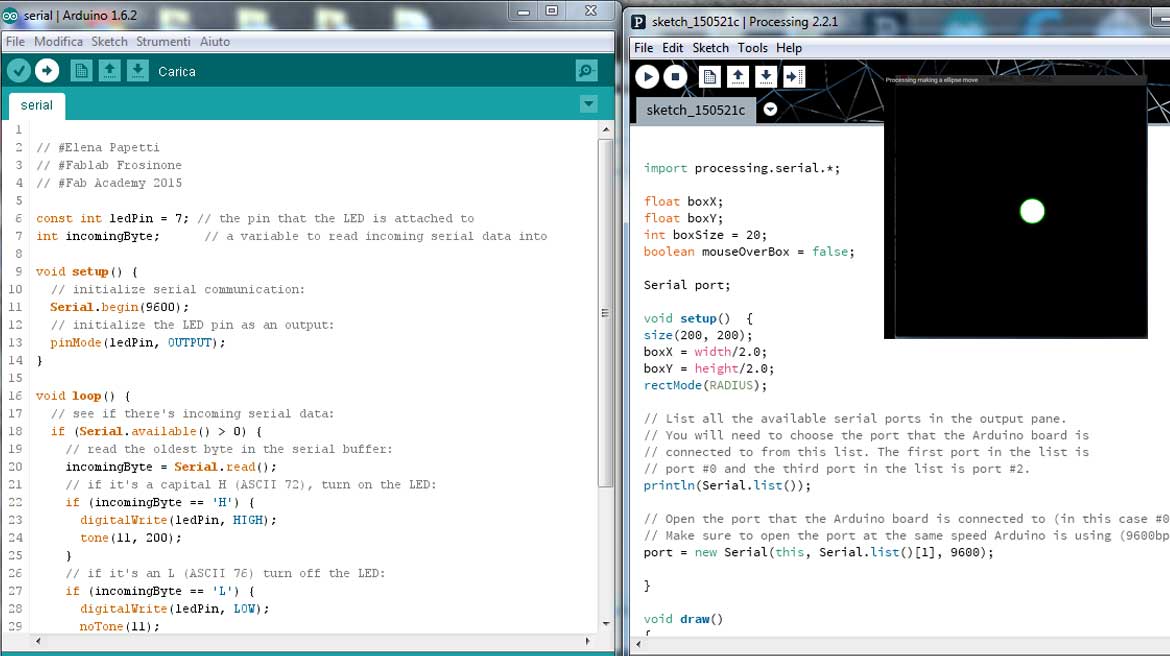1170x656 pixels.
Task: Open the Processing Help menu
Action: (x=789, y=48)
